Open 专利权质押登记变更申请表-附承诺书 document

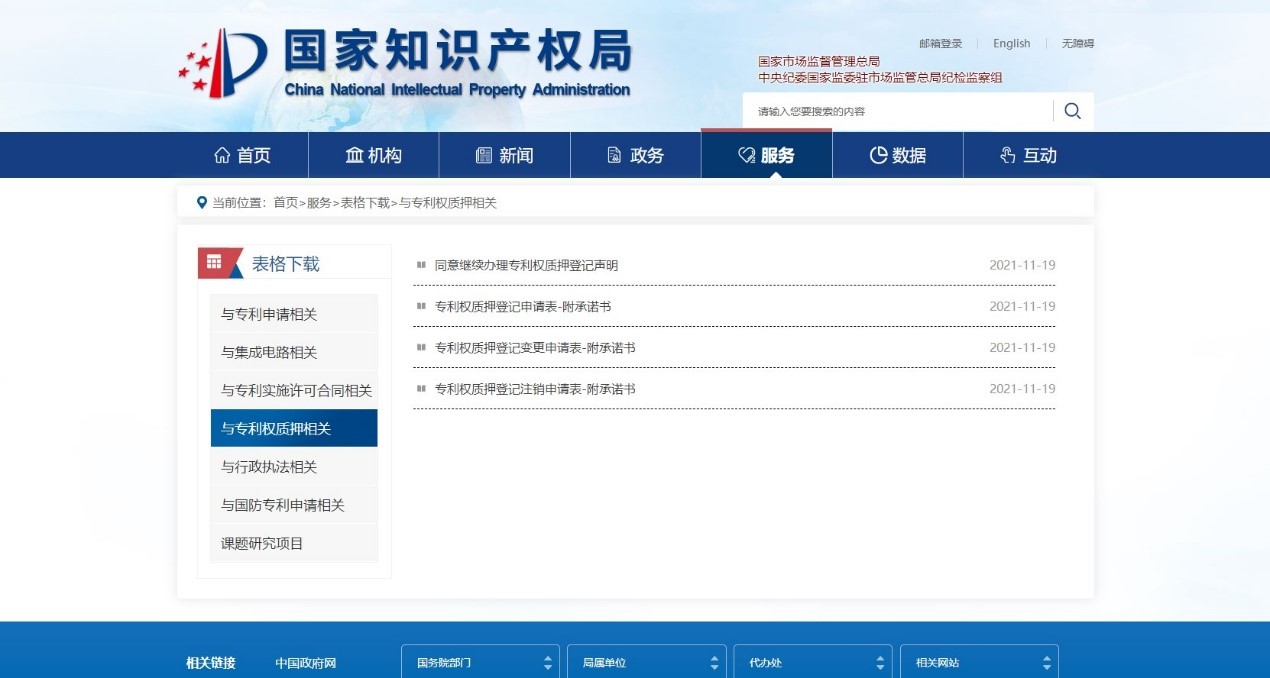[535, 347]
